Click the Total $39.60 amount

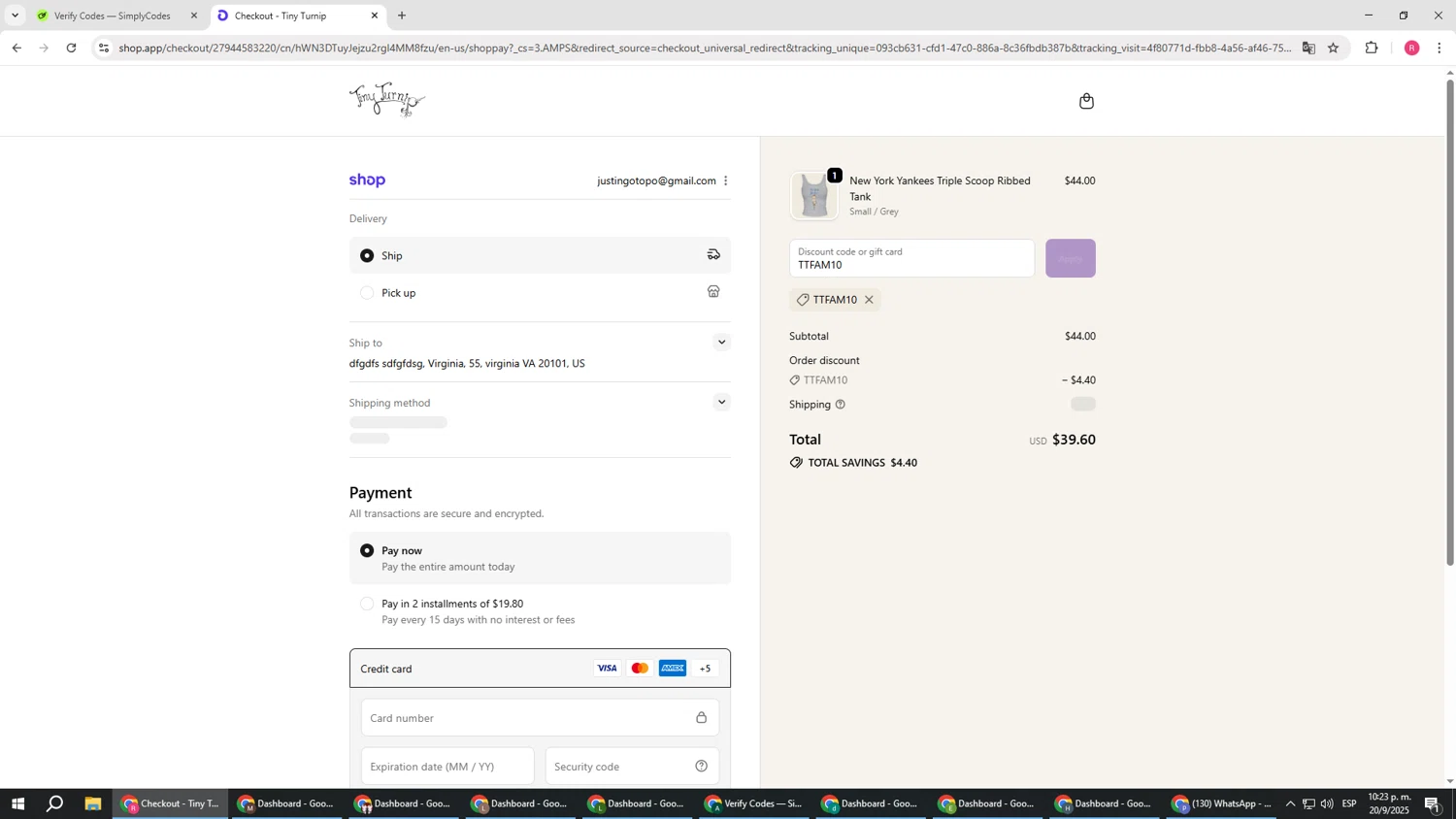click(1074, 440)
